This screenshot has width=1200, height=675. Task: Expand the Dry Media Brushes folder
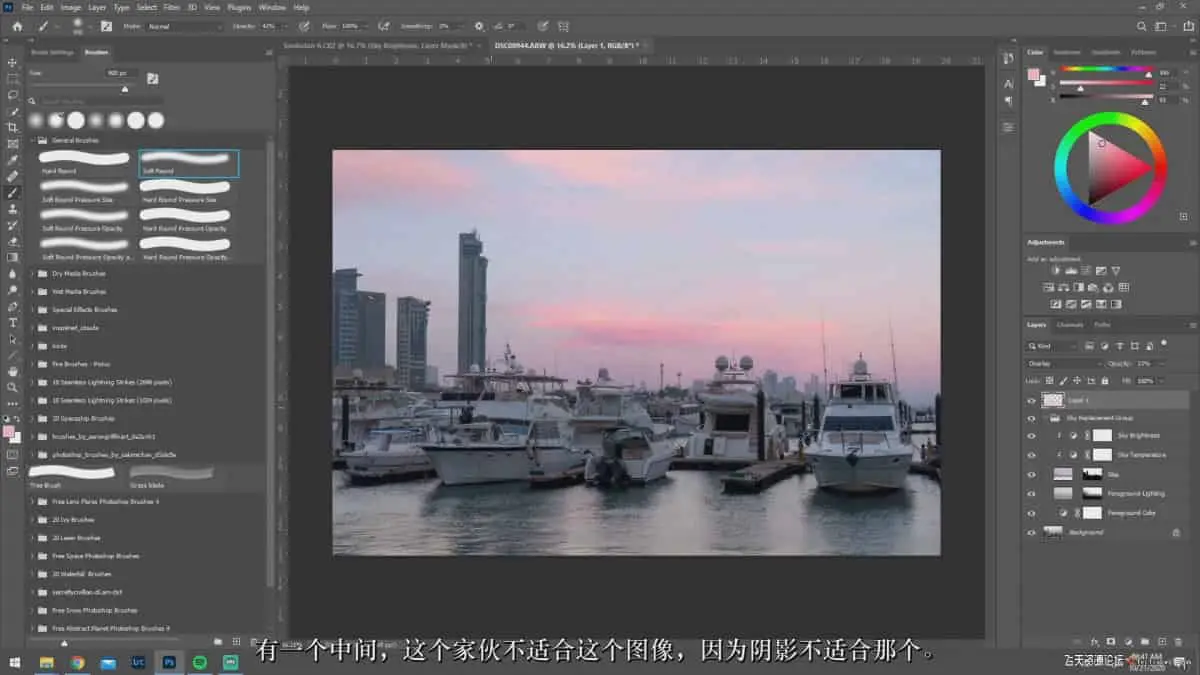(32, 273)
